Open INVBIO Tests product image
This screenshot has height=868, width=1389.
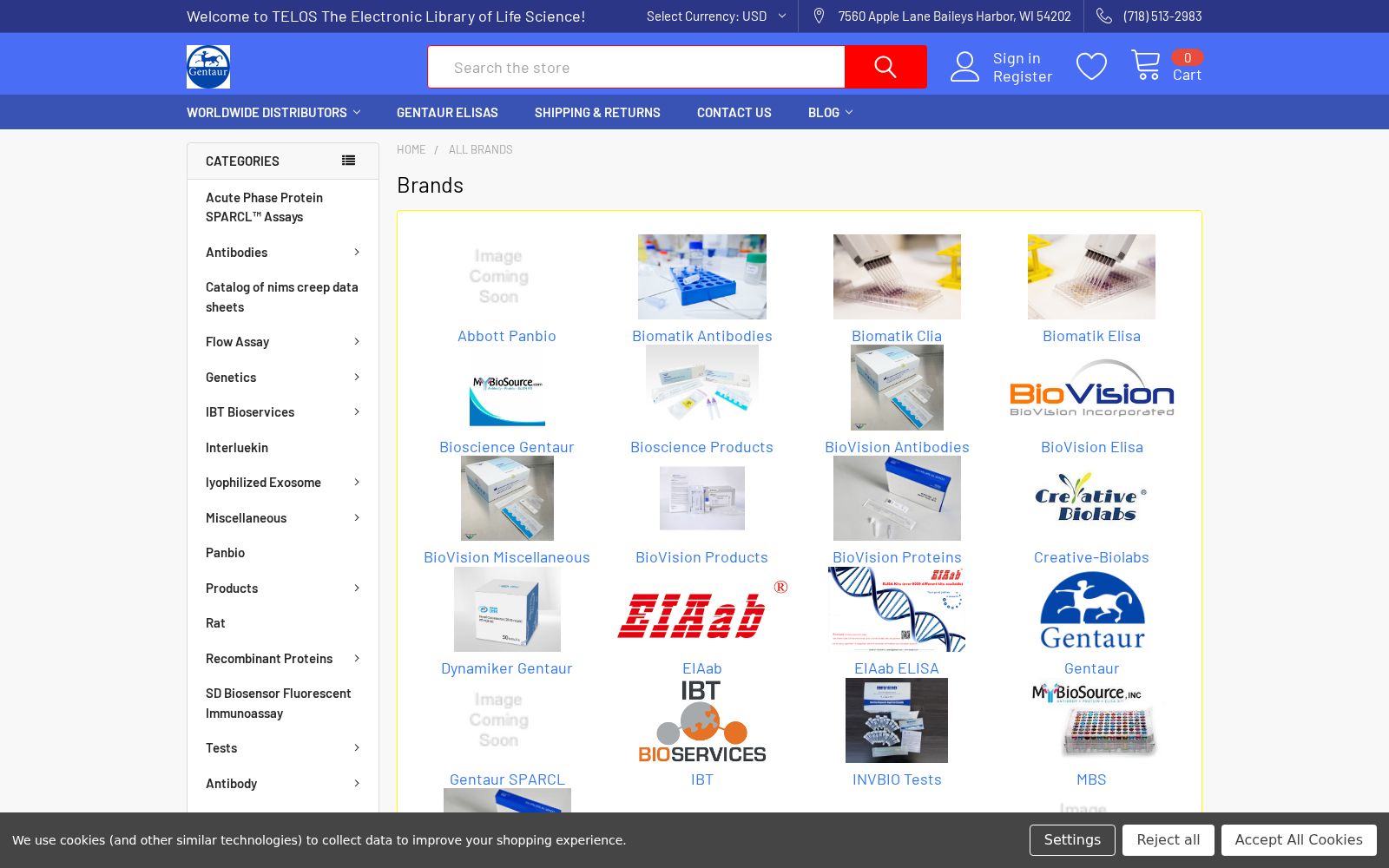[x=897, y=720]
